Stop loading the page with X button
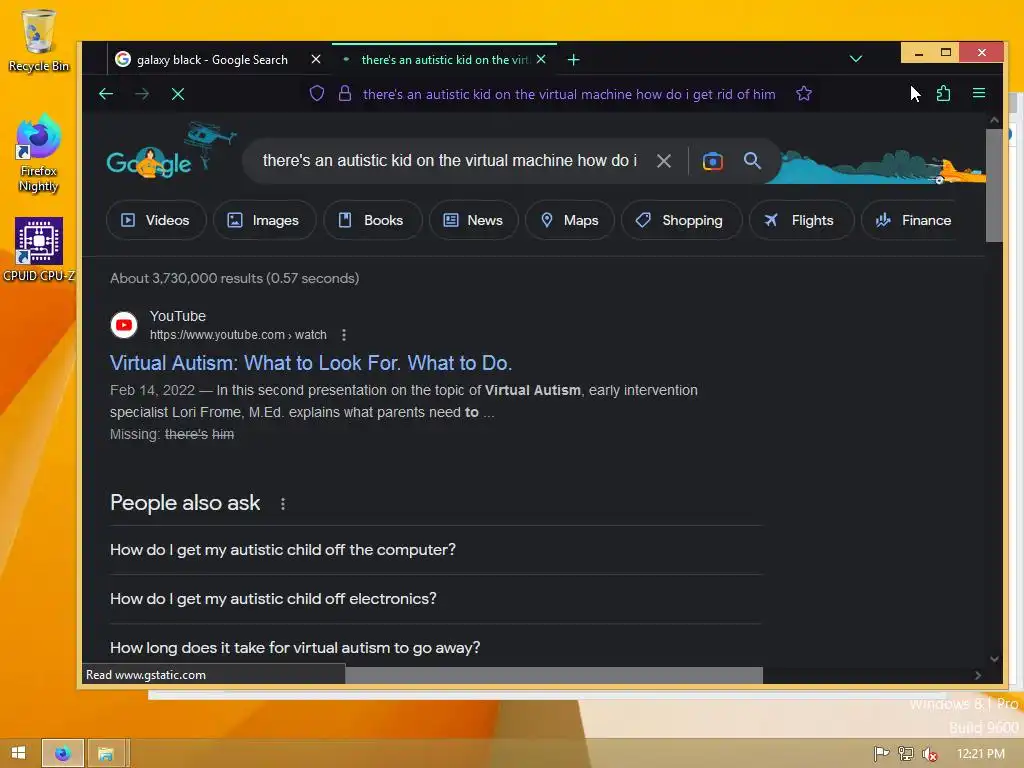 [178, 94]
